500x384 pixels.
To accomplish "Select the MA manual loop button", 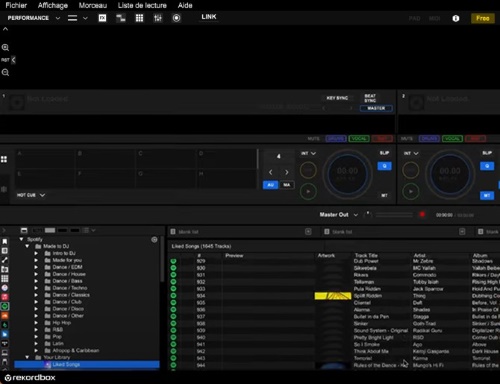I will pyautogui.click(x=287, y=185).
